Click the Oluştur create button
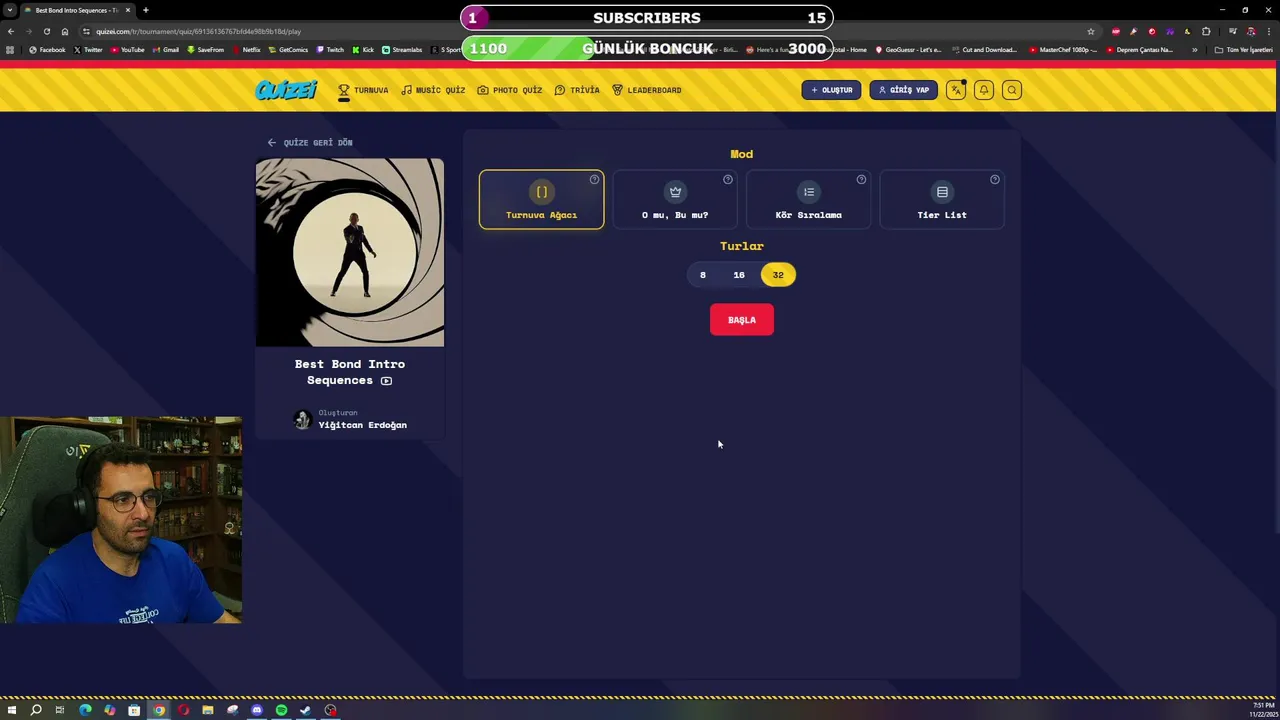Screen dimensions: 1280x720 (x=831, y=90)
